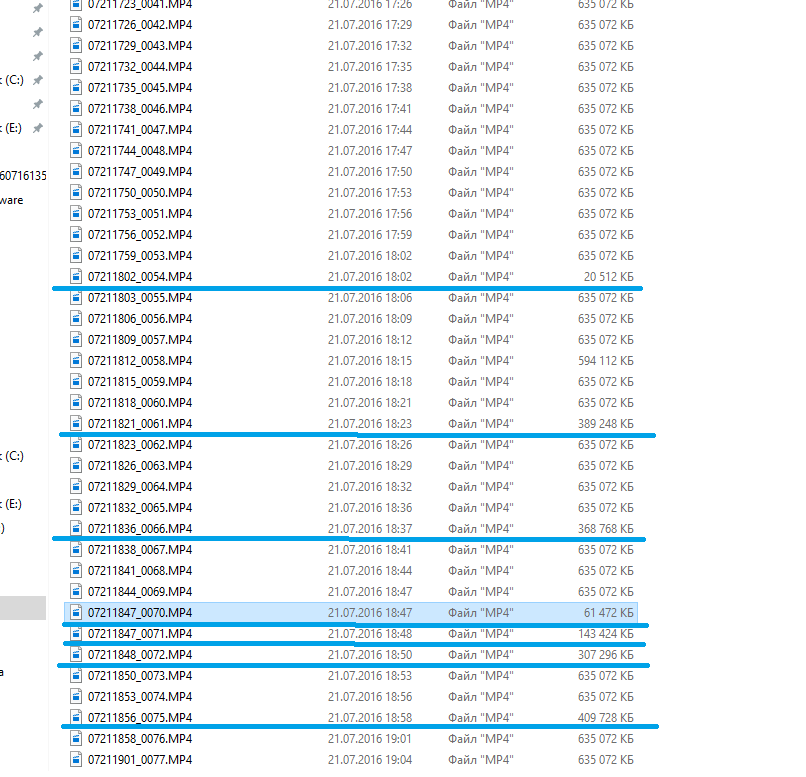The height and width of the screenshot is (777, 806).
Task: Open the sidebar item ending in 60716135
Action: [23, 176]
